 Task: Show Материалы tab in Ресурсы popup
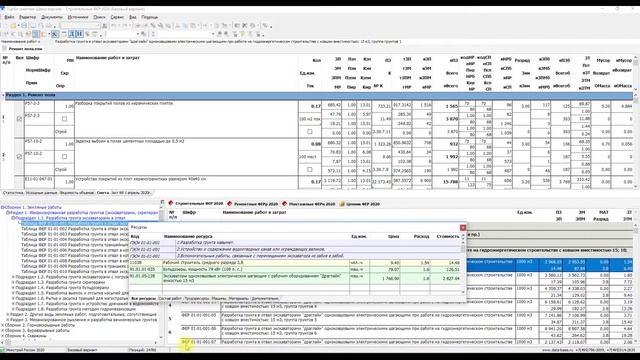click(x=239, y=299)
